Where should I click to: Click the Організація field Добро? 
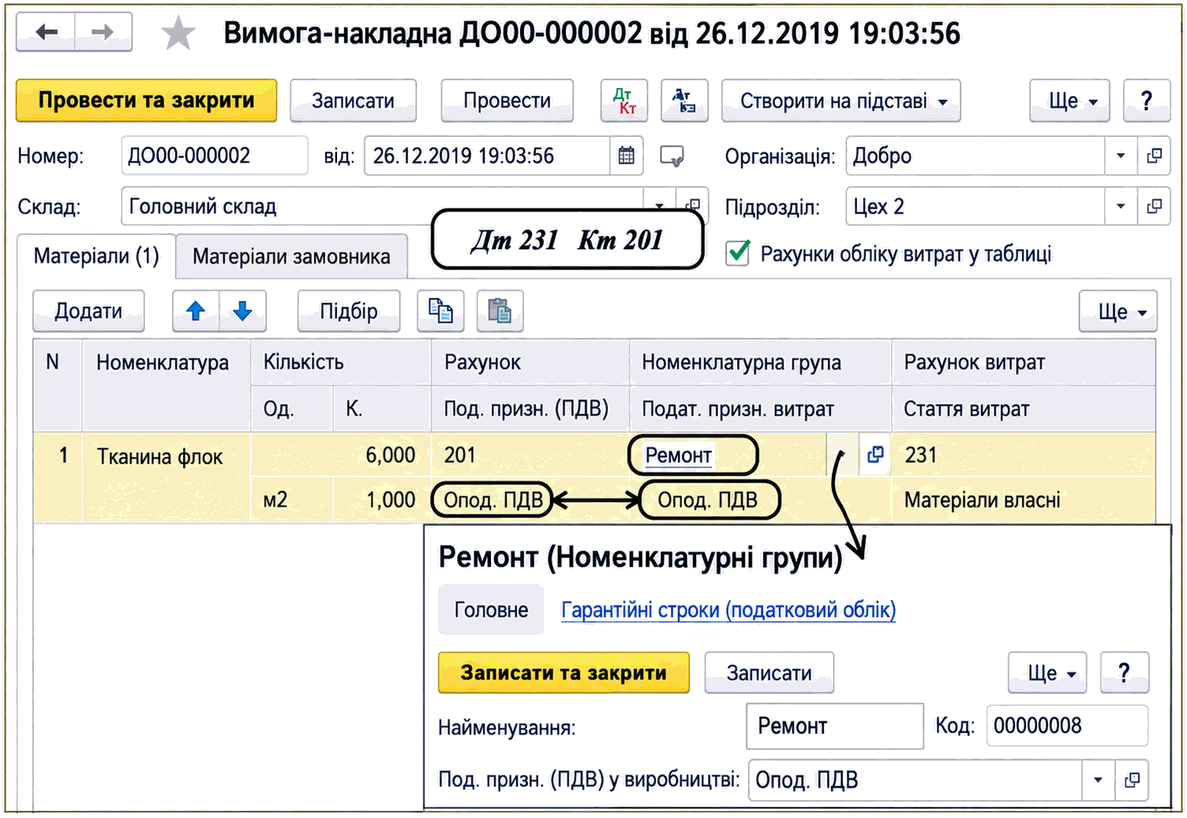[x=975, y=156]
